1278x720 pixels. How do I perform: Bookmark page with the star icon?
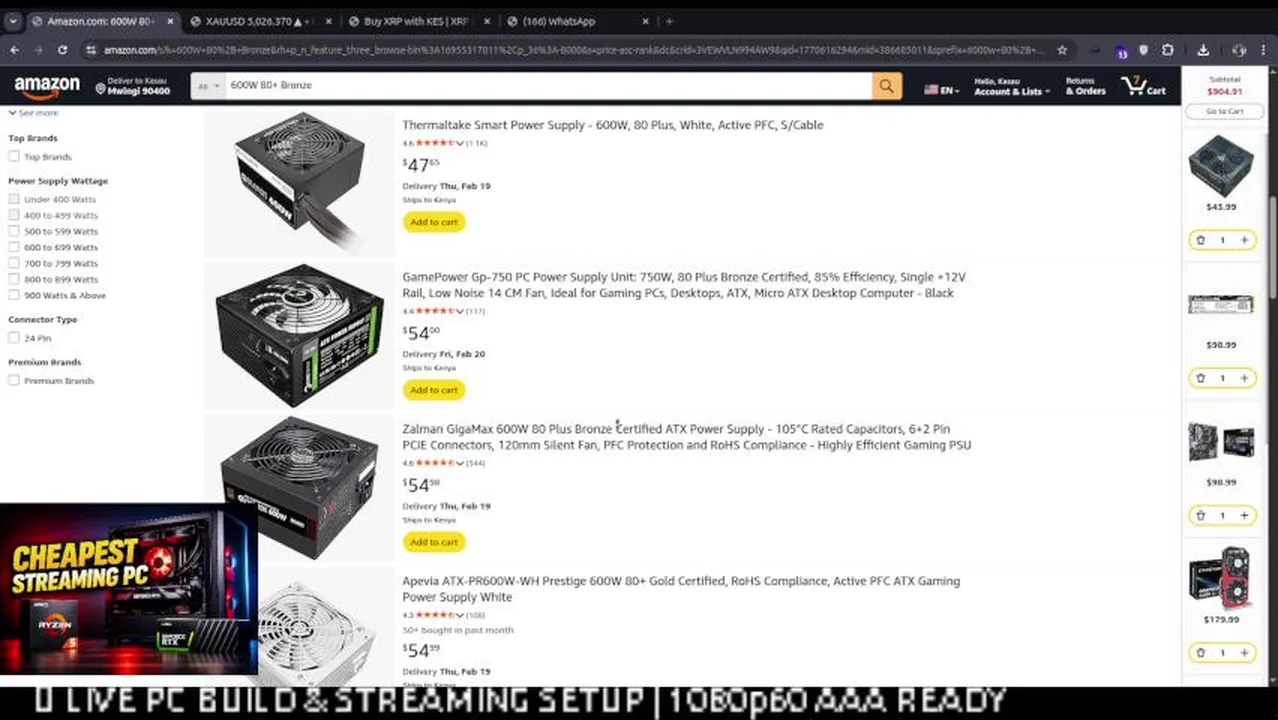pyautogui.click(x=1062, y=50)
